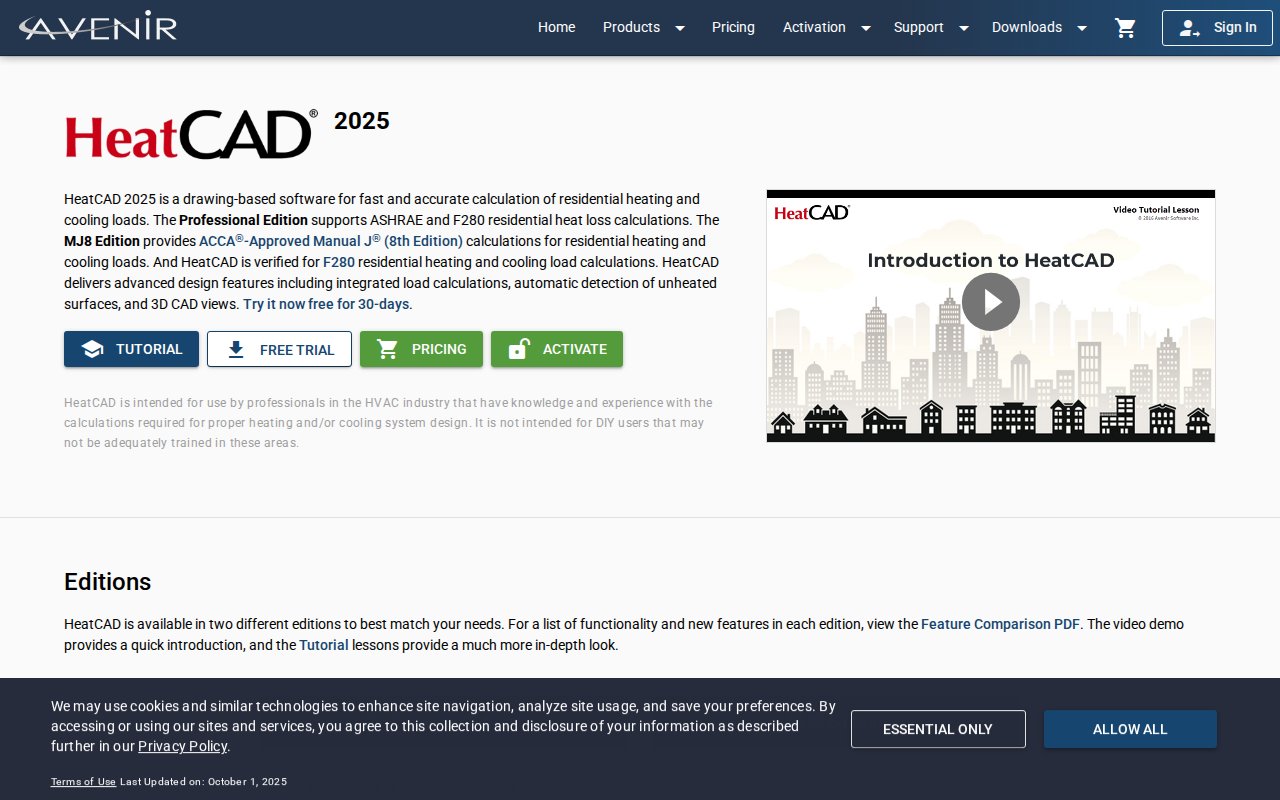The width and height of the screenshot is (1280, 800).
Task: Choose Essential Only cookies
Action: 938,729
